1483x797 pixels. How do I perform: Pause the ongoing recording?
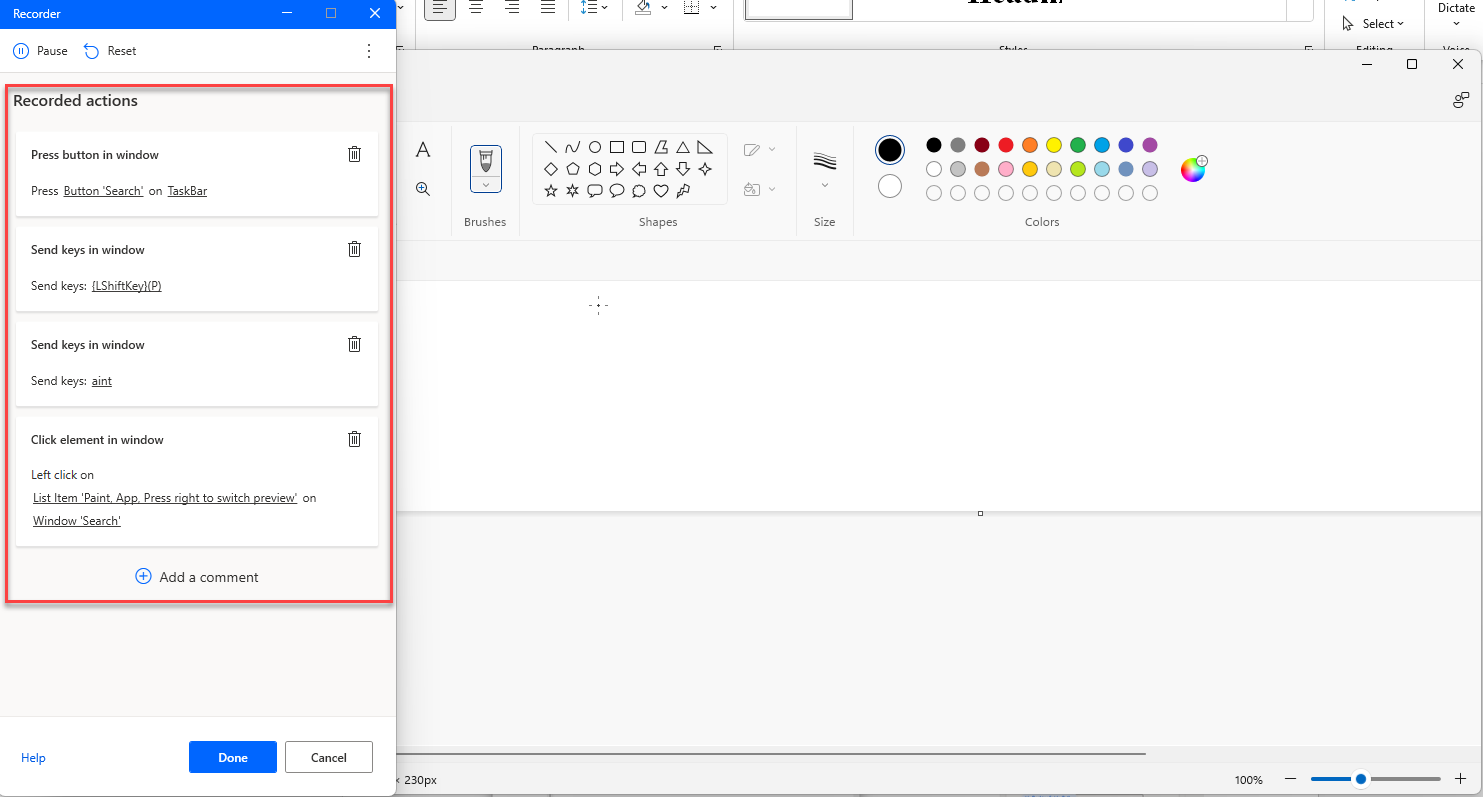(x=38, y=50)
